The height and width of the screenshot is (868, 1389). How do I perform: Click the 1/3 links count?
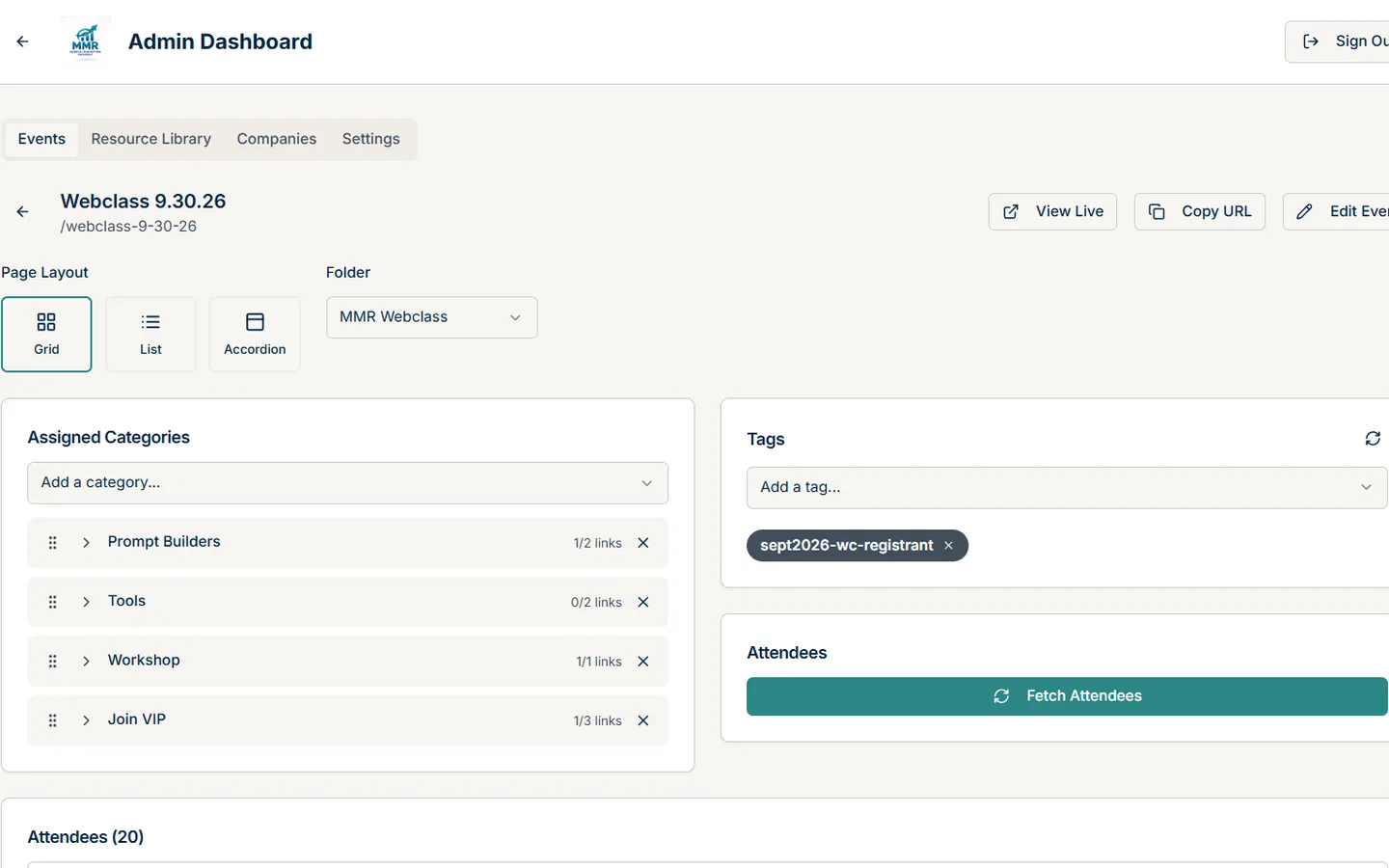[x=597, y=721]
